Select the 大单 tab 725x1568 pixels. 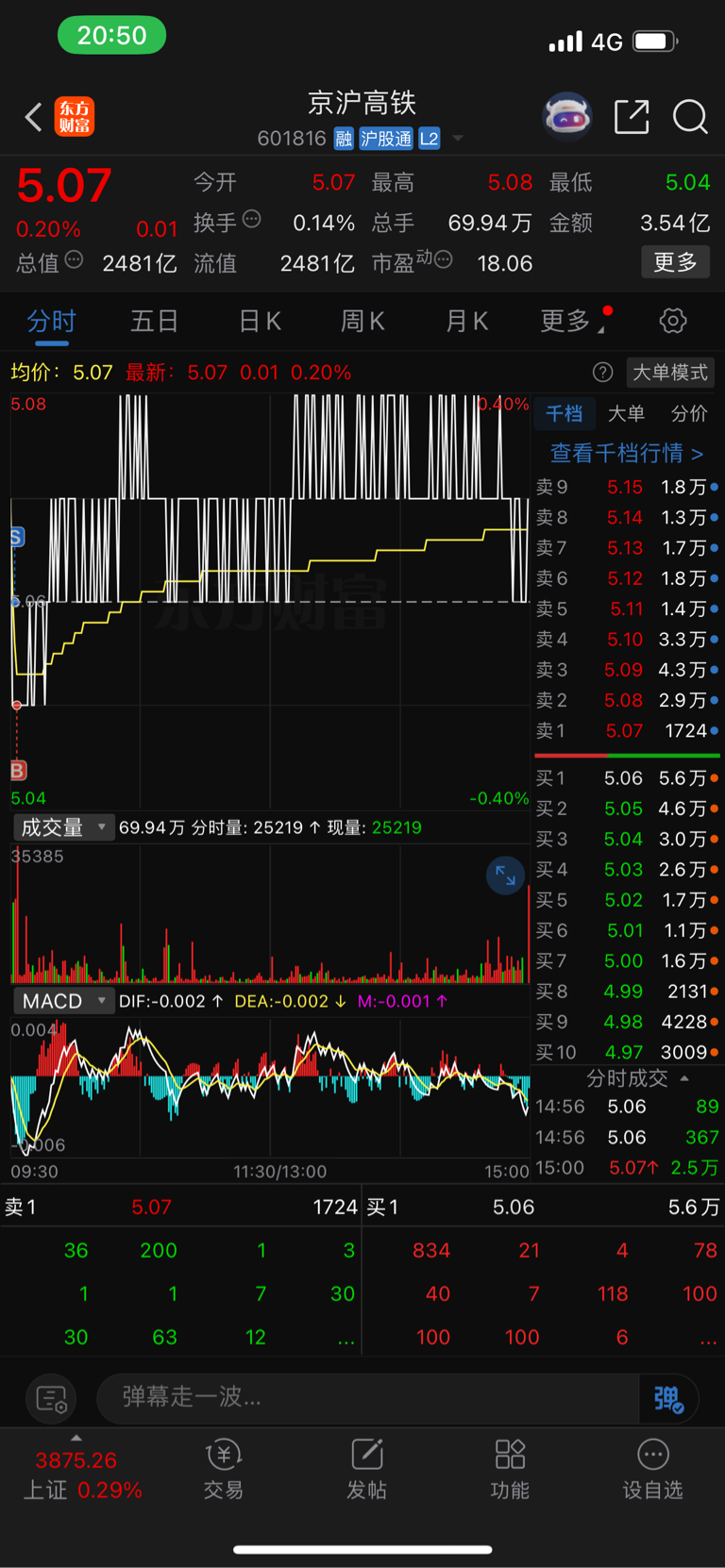point(626,413)
